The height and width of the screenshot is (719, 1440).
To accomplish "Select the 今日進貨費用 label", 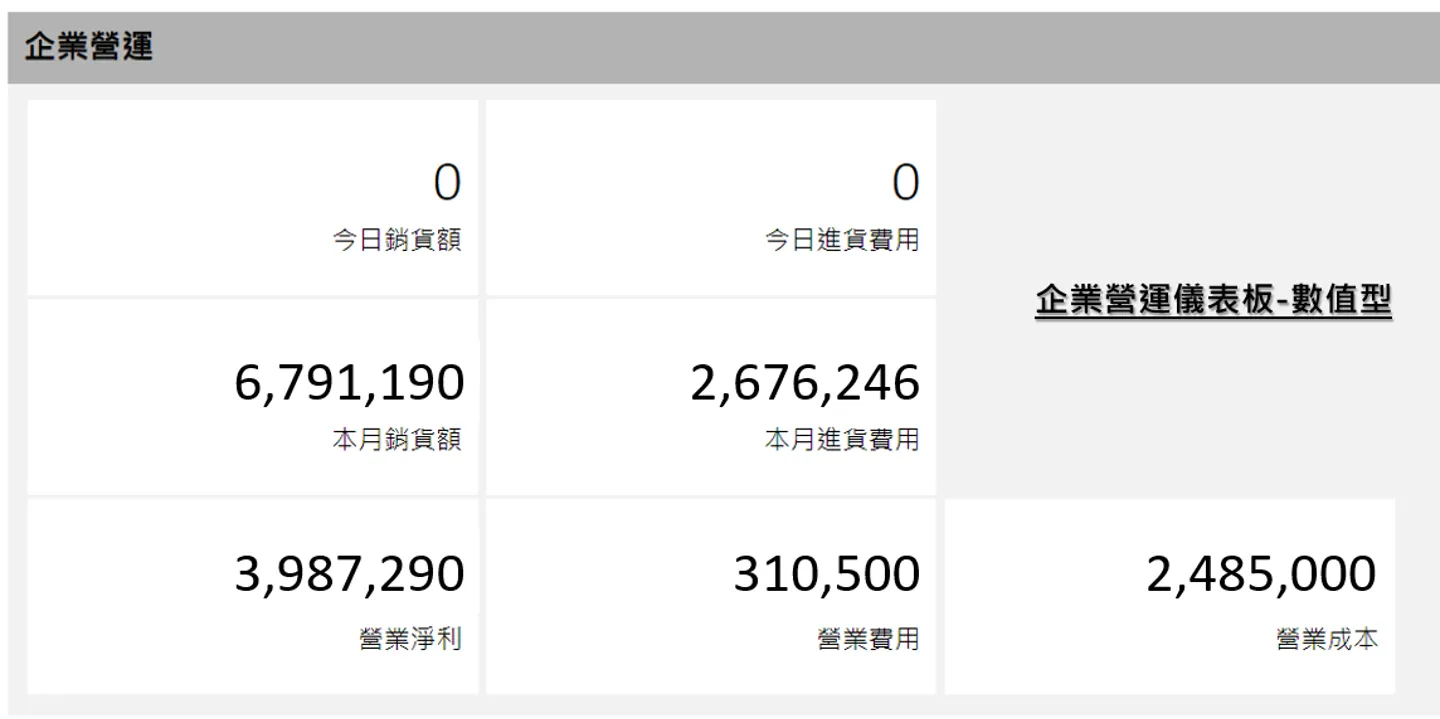I will 842,240.
